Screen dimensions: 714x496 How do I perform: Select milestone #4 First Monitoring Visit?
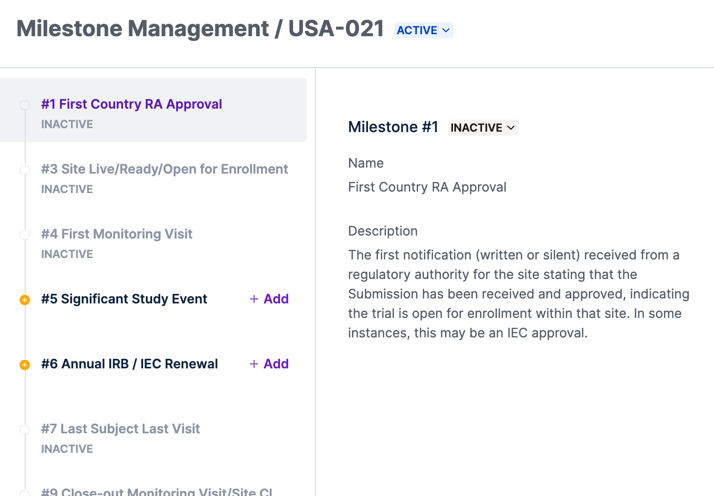click(x=116, y=234)
